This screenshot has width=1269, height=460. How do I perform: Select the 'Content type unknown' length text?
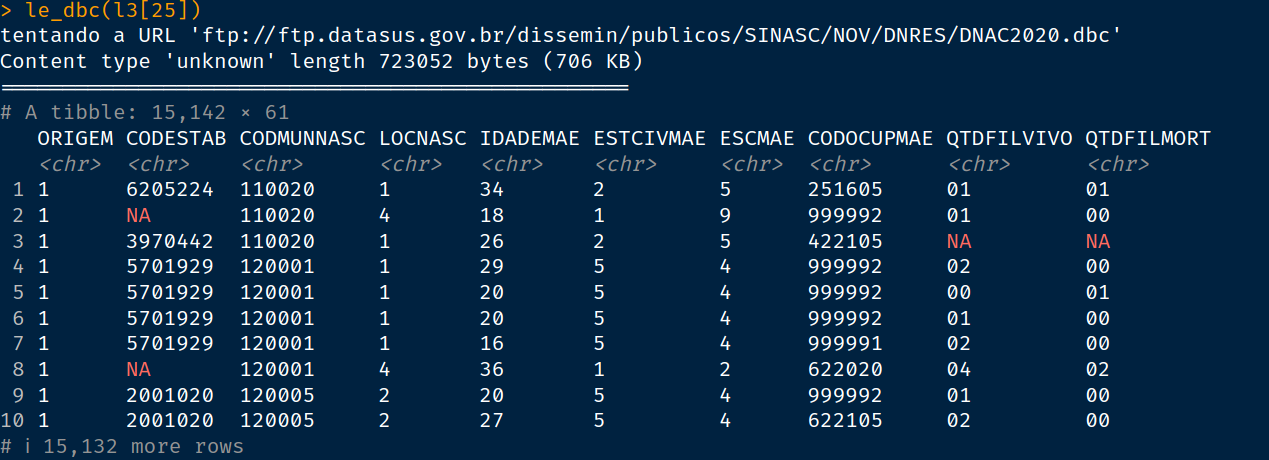[320, 62]
